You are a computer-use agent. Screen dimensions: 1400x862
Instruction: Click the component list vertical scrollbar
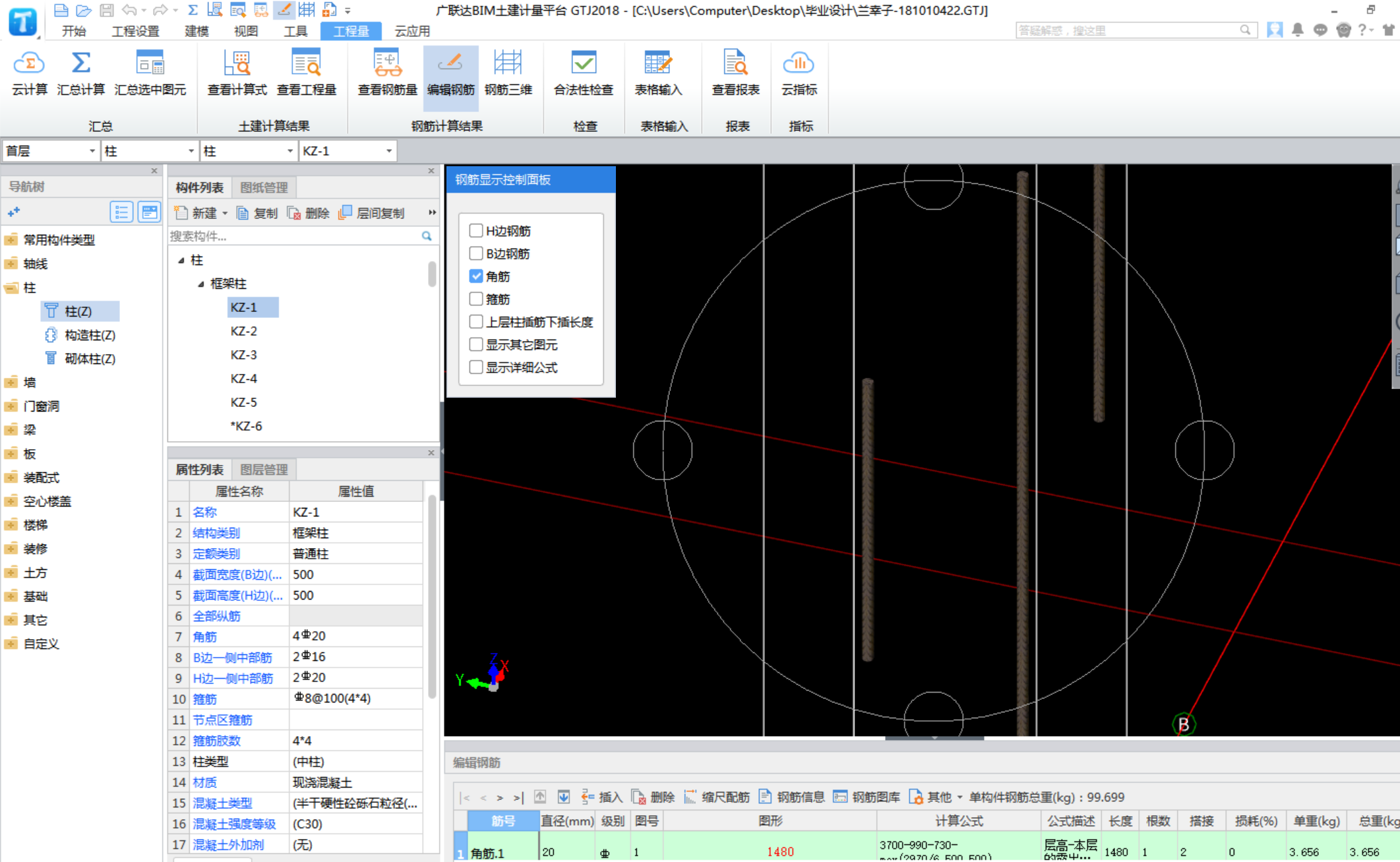[432, 274]
